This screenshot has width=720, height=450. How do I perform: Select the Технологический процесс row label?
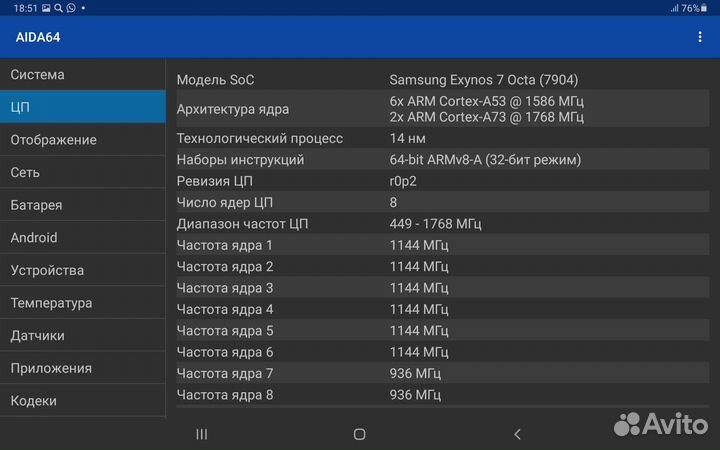coord(260,138)
